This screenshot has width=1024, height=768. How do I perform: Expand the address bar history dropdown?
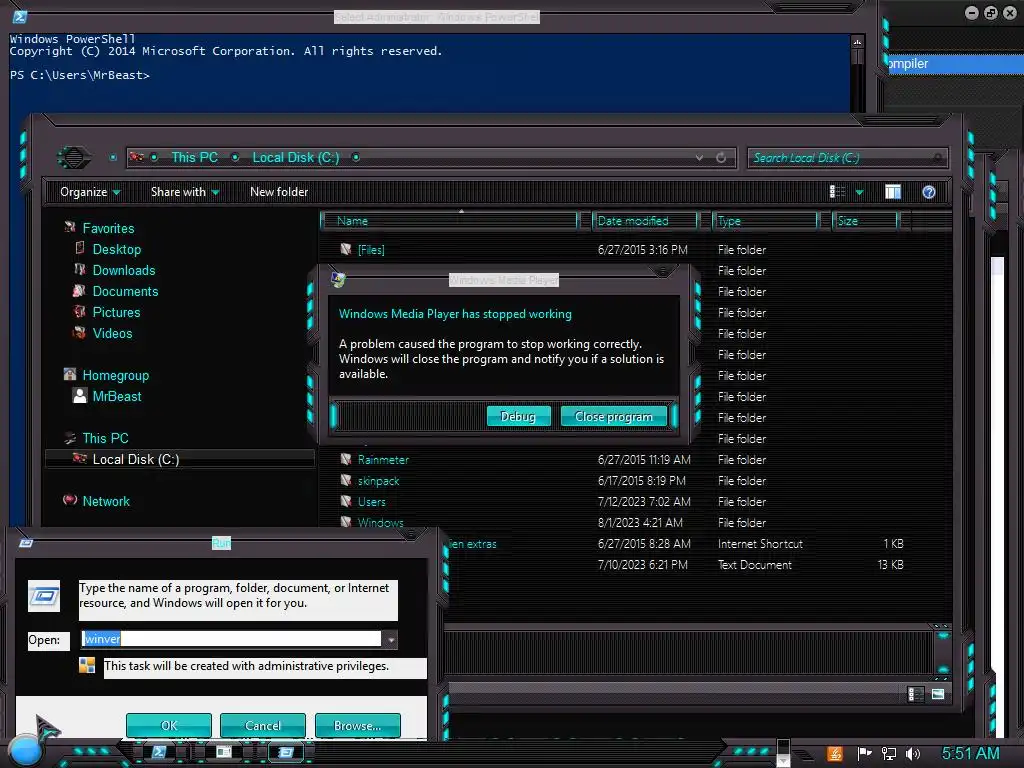point(699,157)
